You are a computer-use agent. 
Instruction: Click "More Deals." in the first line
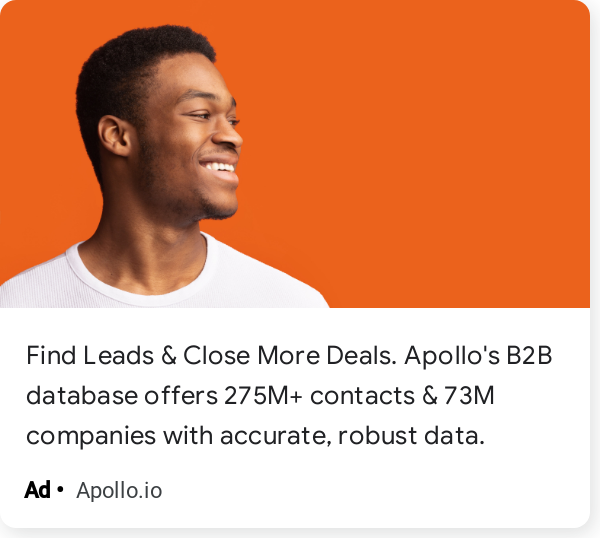(x=326, y=355)
